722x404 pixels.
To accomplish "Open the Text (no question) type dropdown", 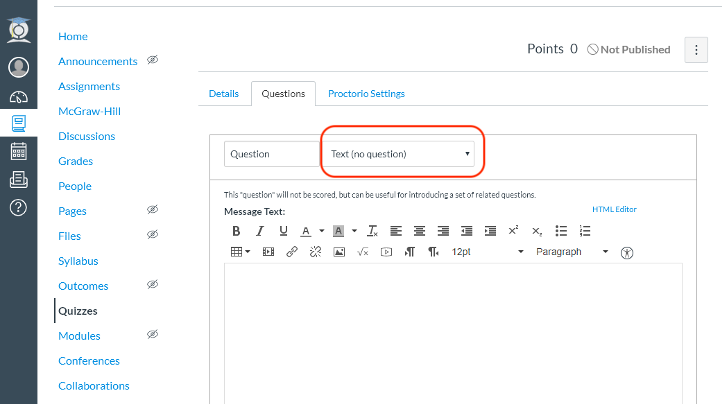I will (x=398, y=154).
